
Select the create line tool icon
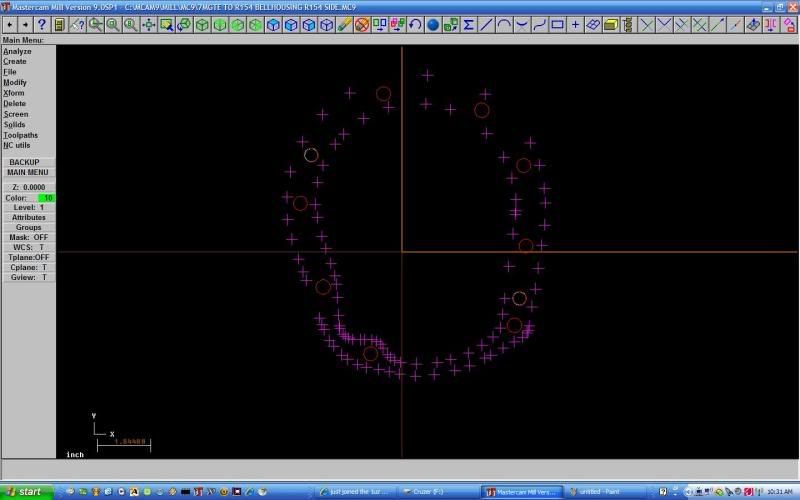click(486, 24)
